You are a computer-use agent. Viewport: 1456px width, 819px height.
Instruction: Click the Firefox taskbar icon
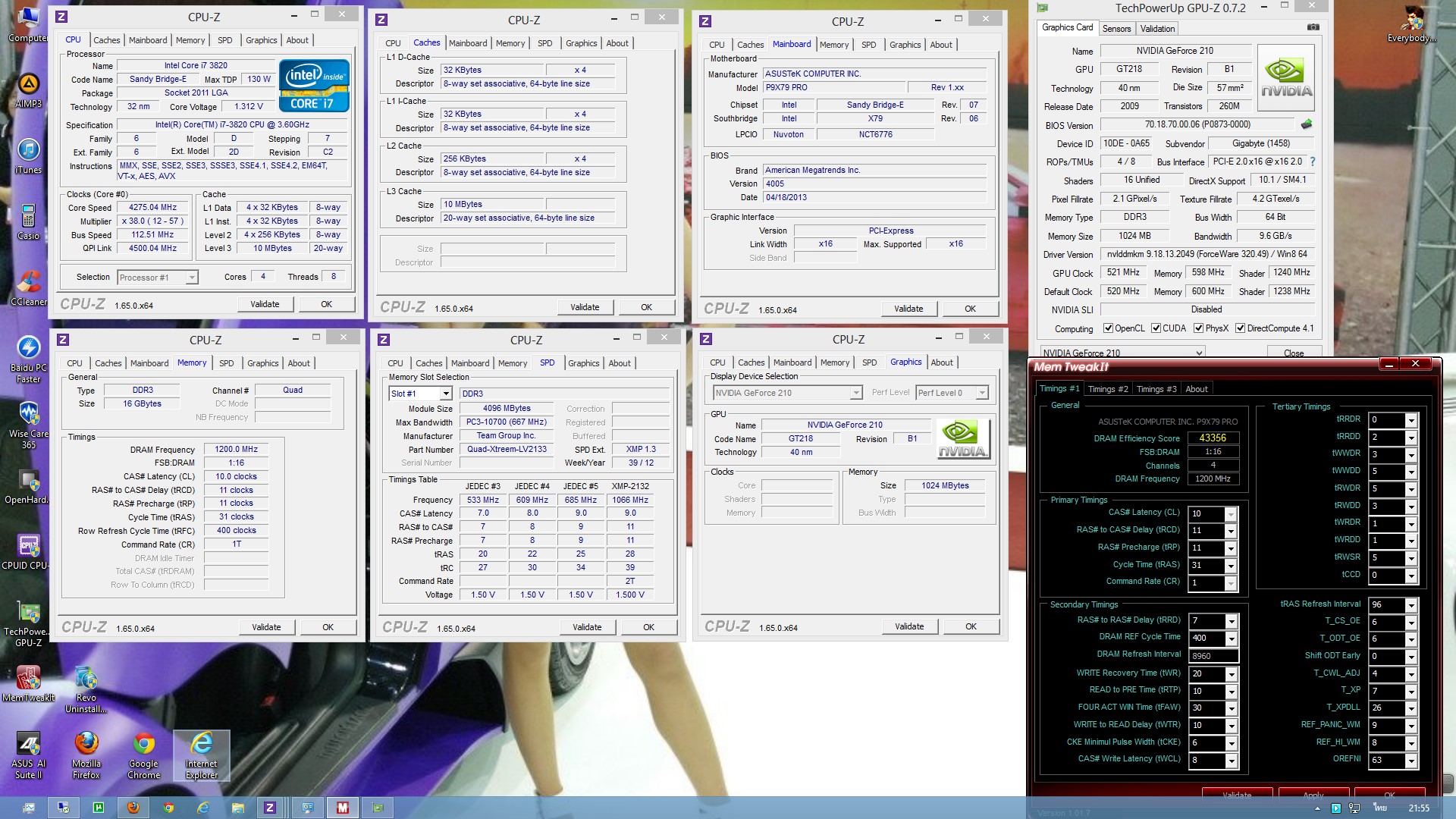pyautogui.click(x=133, y=808)
